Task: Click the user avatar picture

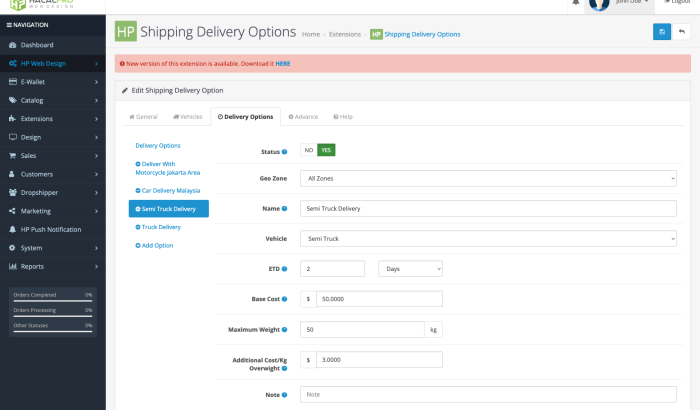Action: 599,4
